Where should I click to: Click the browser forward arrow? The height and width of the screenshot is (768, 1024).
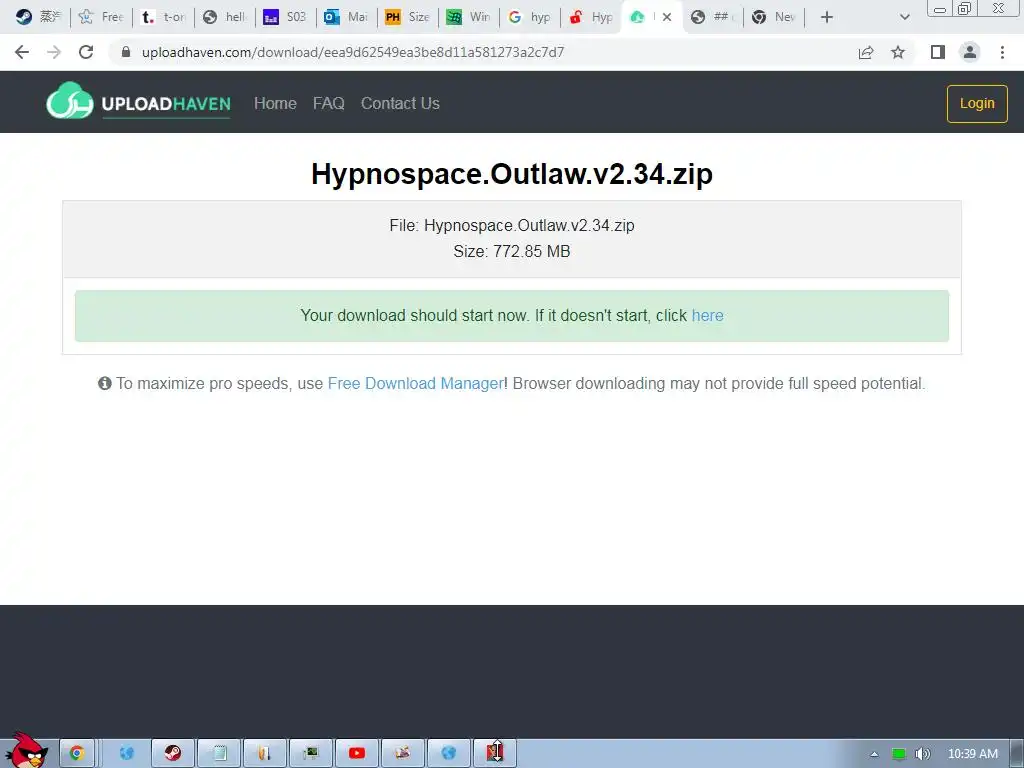point(54,52)
